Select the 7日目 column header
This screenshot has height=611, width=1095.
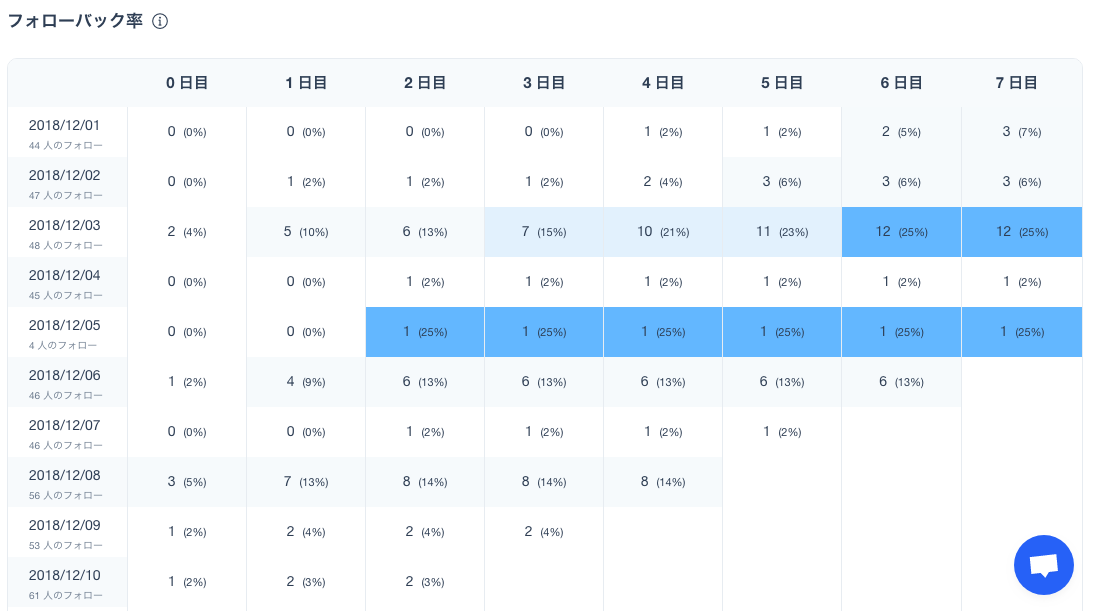pos(1016,83)
